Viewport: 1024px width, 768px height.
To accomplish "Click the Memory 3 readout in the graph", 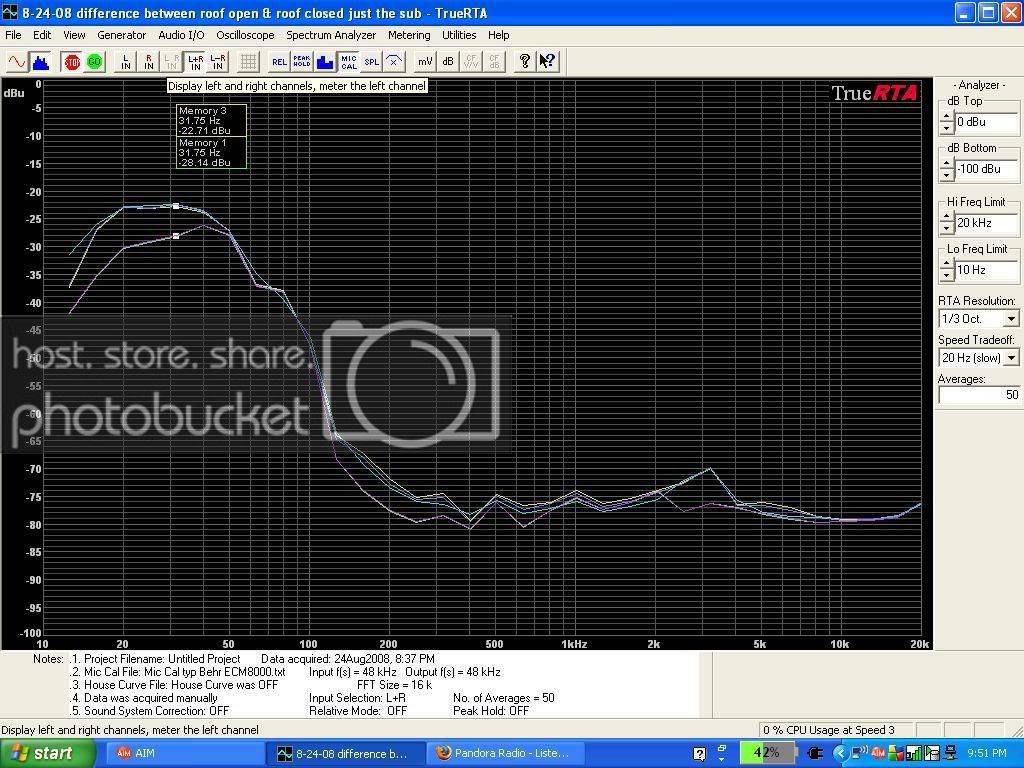I will [212, 121].
